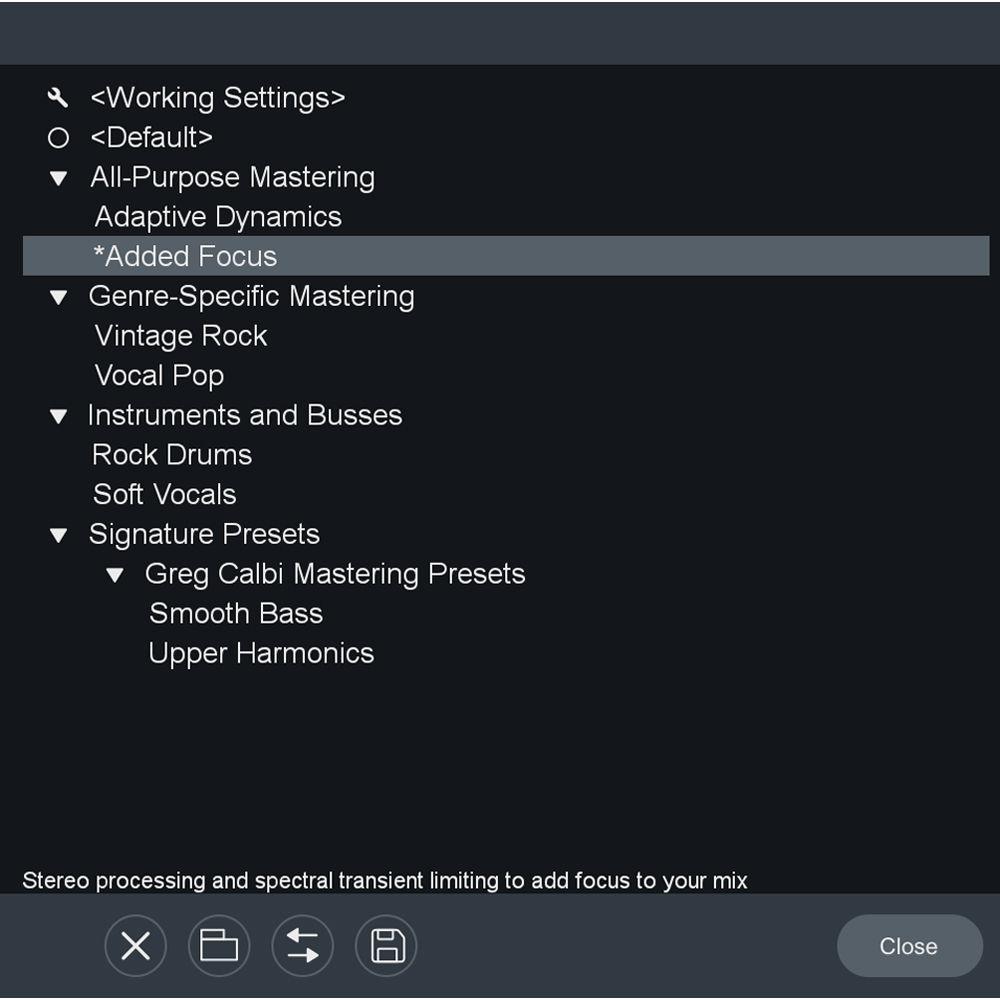Select the Vocal Pop preset
The image size is (1000, 1000).
coord(159,375)
